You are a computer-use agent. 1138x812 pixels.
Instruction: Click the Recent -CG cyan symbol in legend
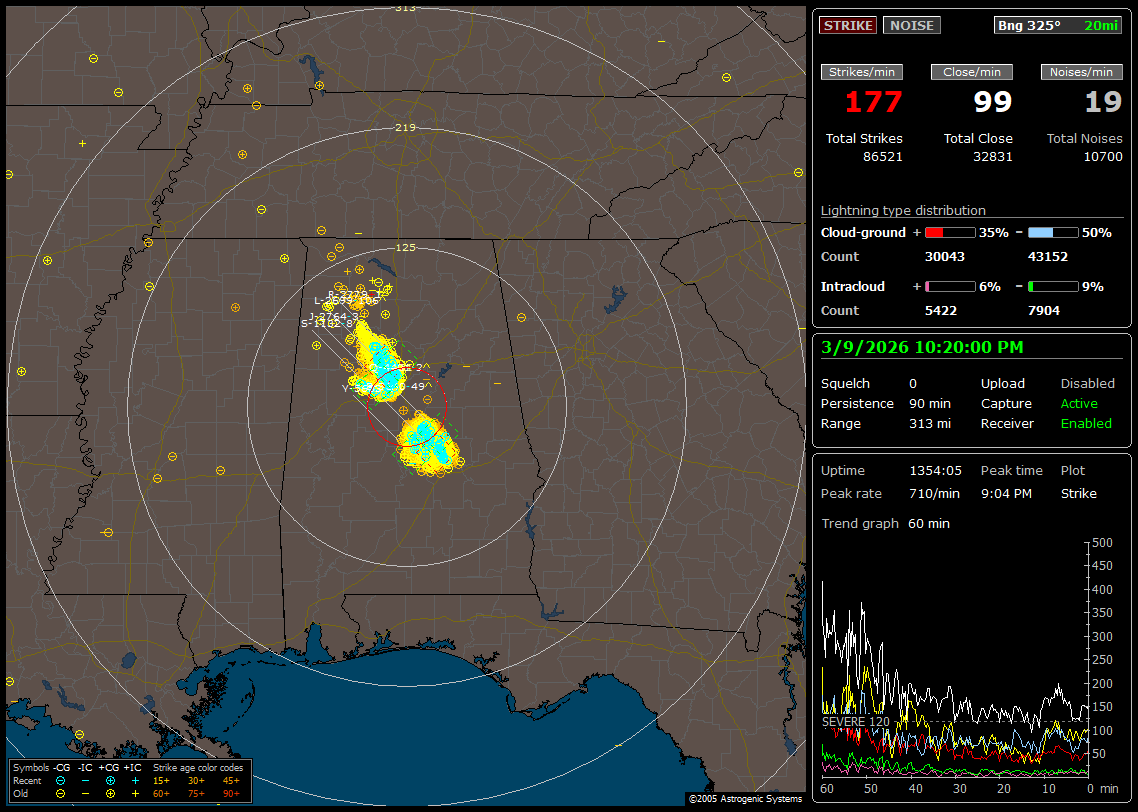tap(60, 780)
